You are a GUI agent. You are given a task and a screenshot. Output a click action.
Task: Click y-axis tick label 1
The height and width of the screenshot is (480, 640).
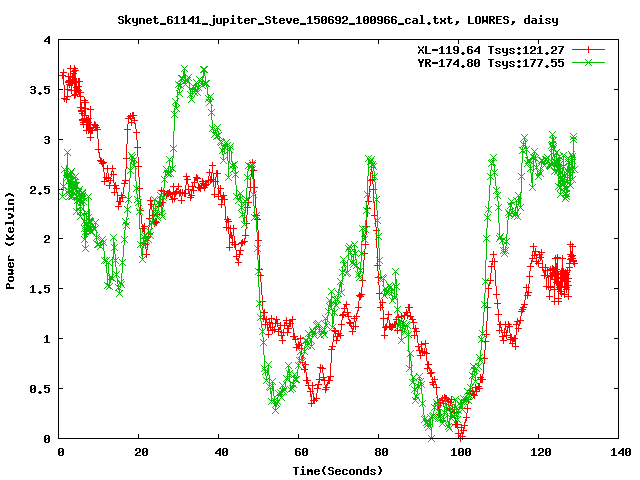pyautogui.click(x=47, y=339)
